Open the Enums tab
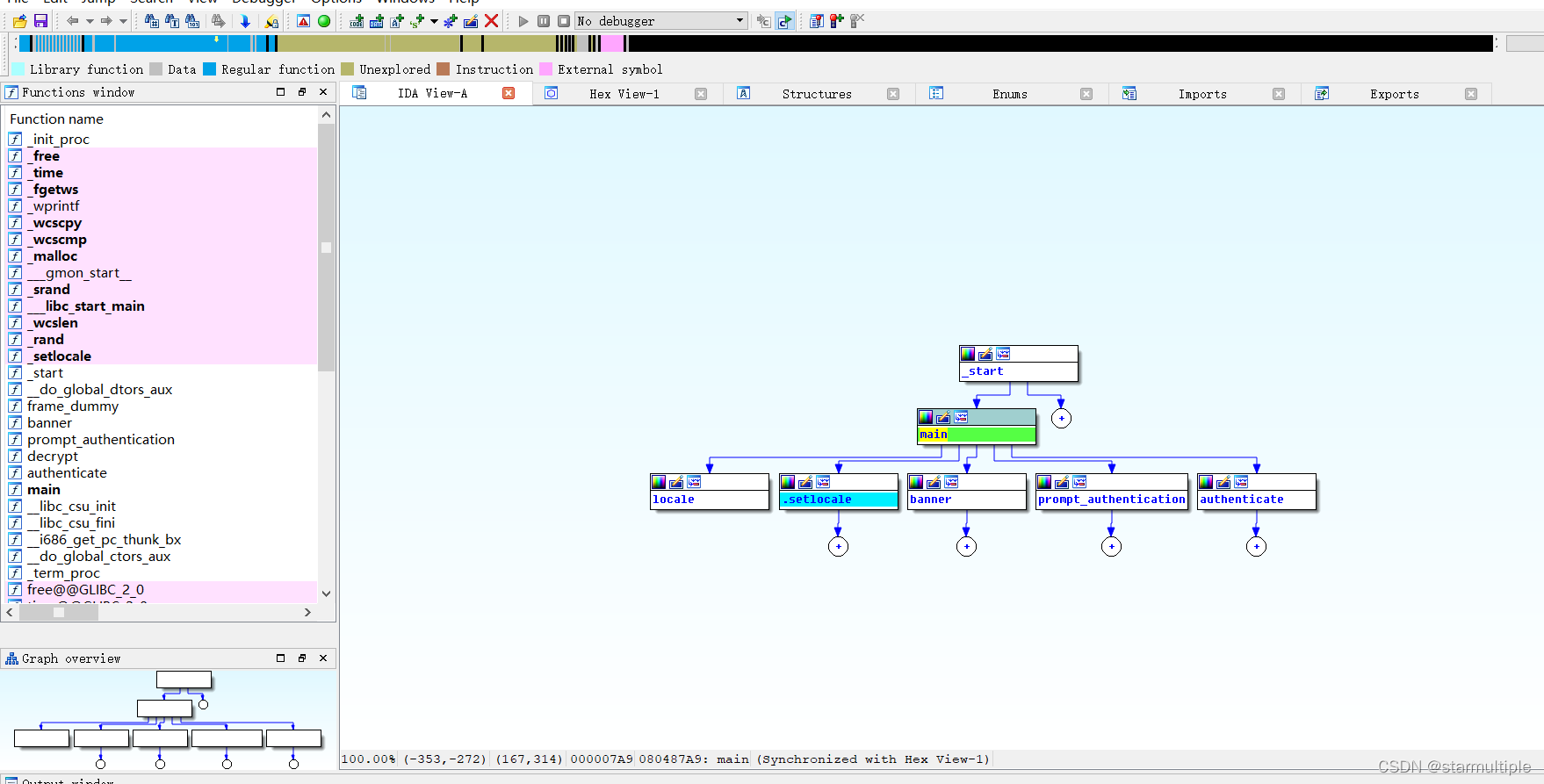The image size is (1544, 784). pyautogui.click(x=1010, y=94)
